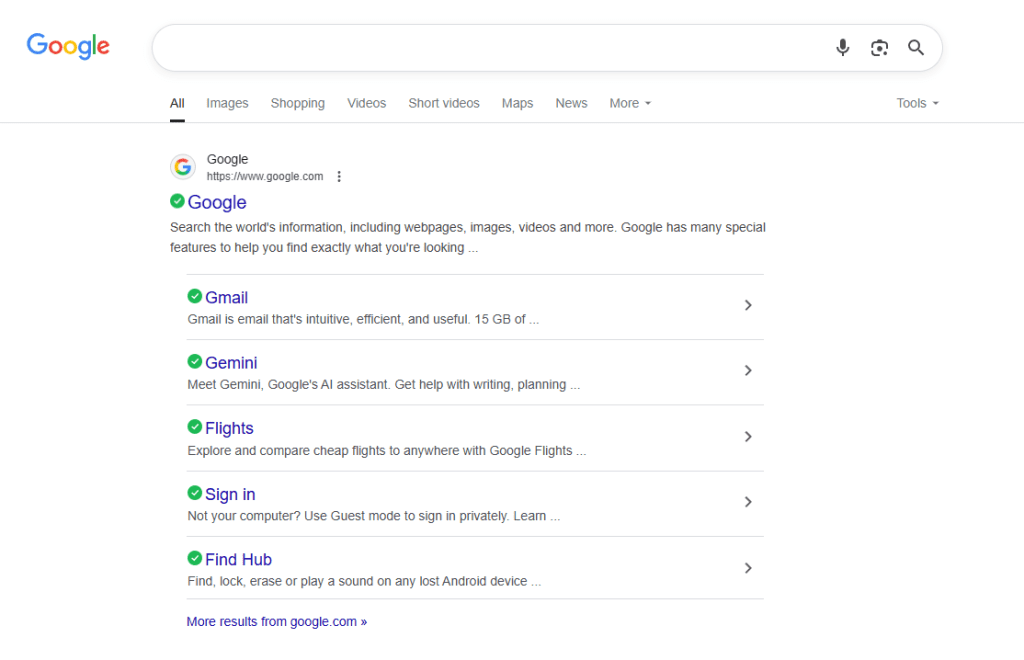The height and width of the screenshot is (660, 1024).
Task: Click More results from google.com link
Action: tap(276, 621)
